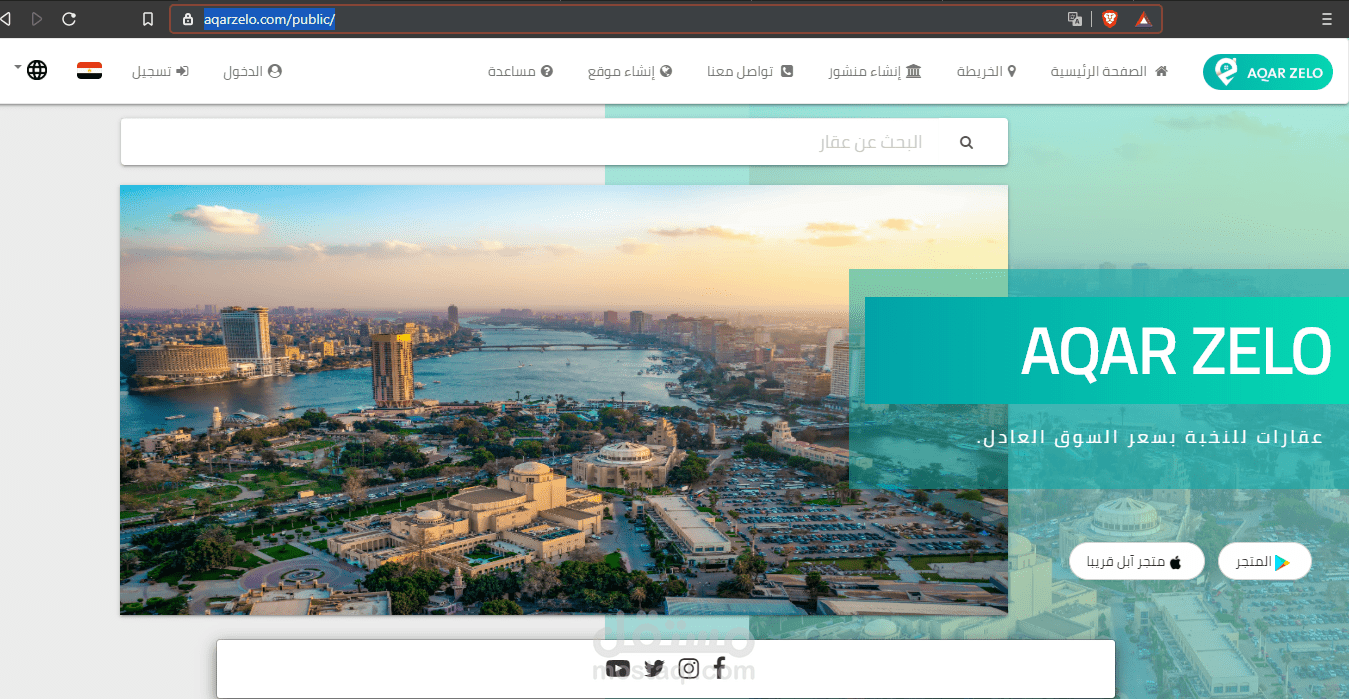Image resolution: width=1349 pixels, height=699 pixels.
Task: Open the الخريطة map page
Action: (987, 72)
